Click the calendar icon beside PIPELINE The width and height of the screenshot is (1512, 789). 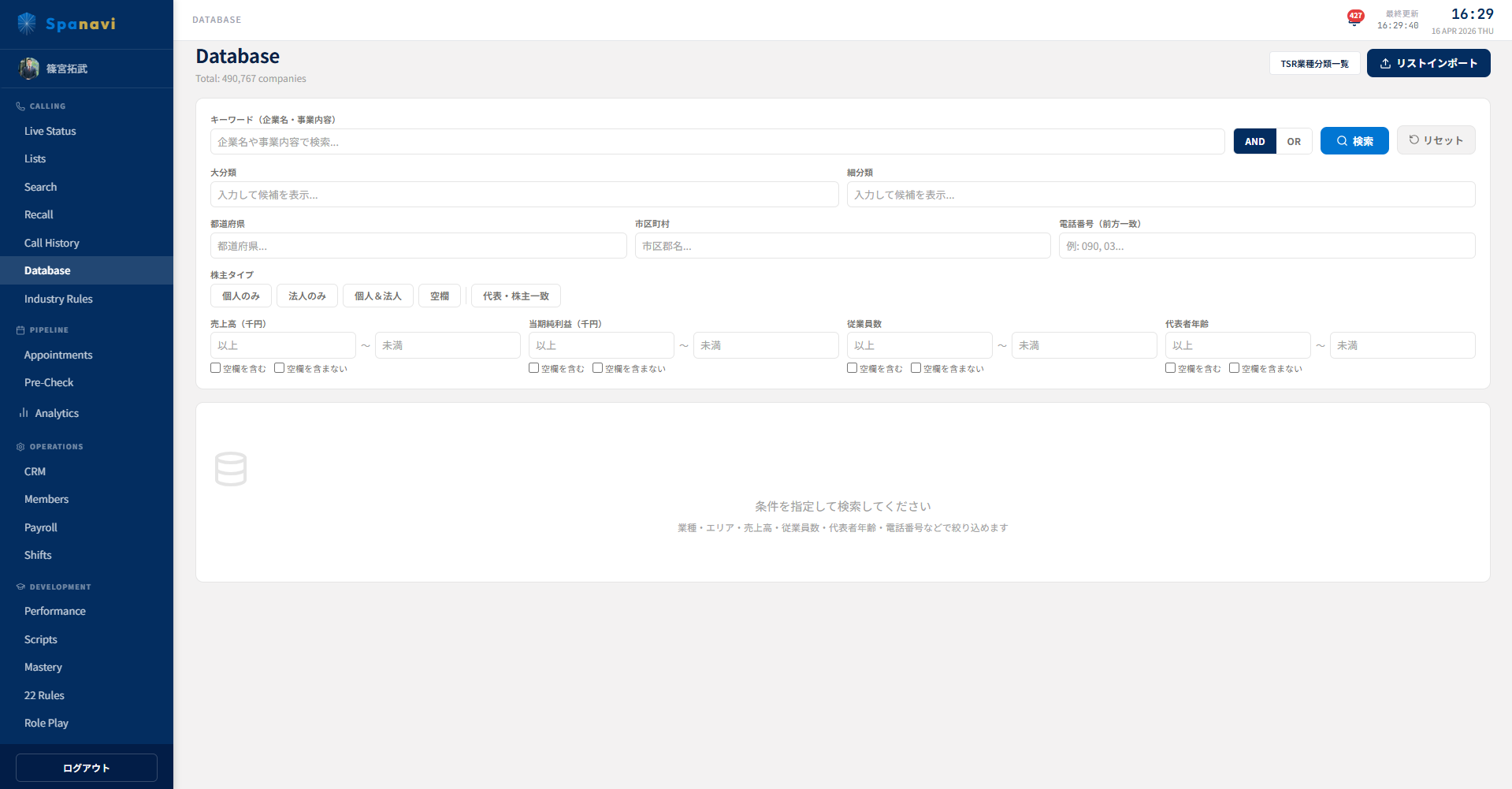(19, 329)
